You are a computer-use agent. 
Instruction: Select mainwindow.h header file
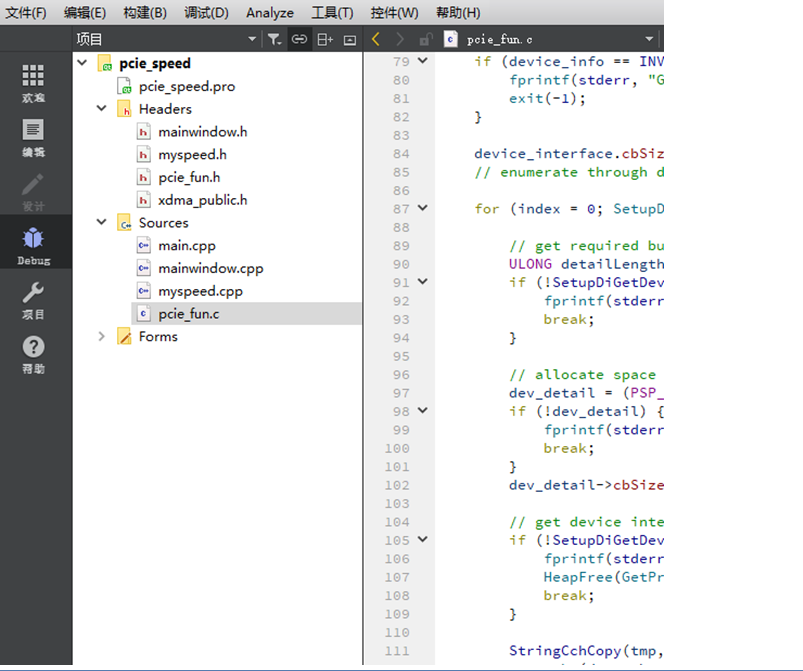coord(202,132)
